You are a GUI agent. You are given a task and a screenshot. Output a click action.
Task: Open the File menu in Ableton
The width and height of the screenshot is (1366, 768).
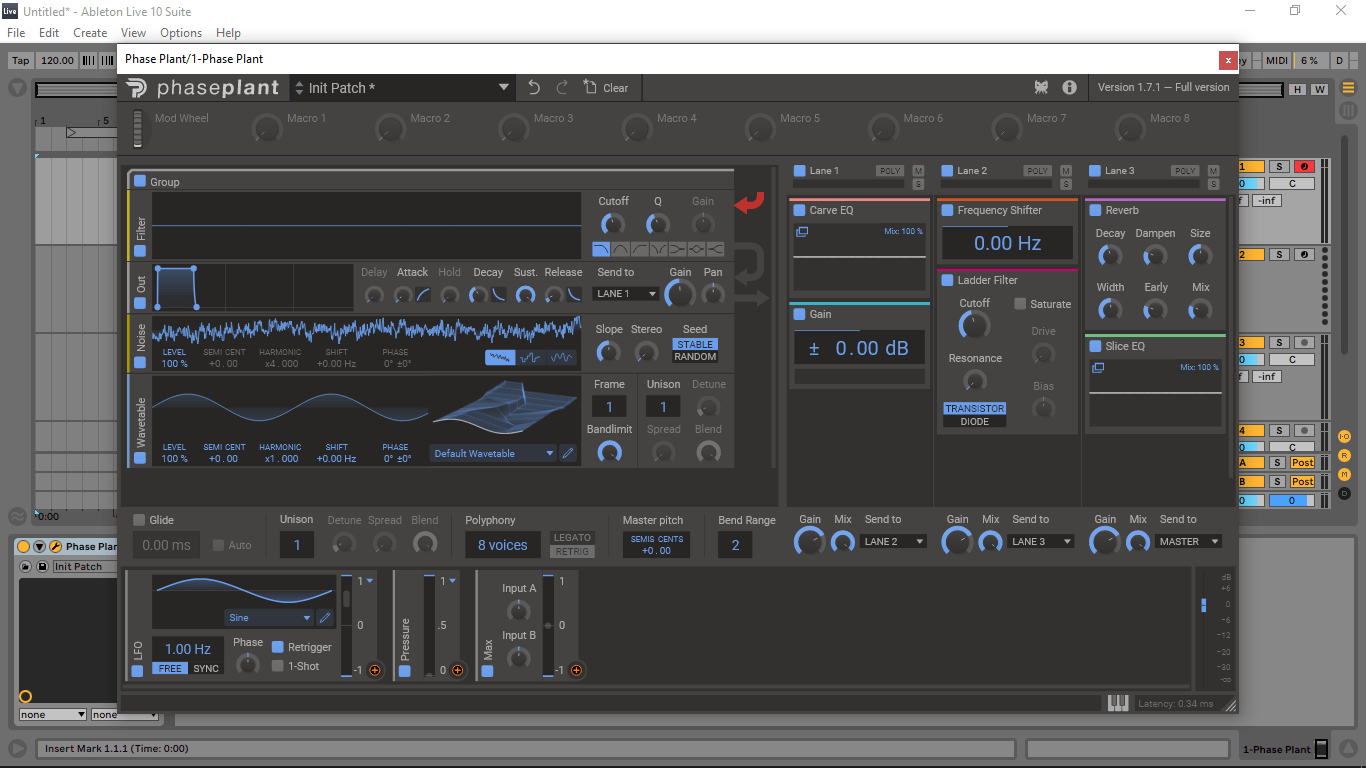click(16, 33)
